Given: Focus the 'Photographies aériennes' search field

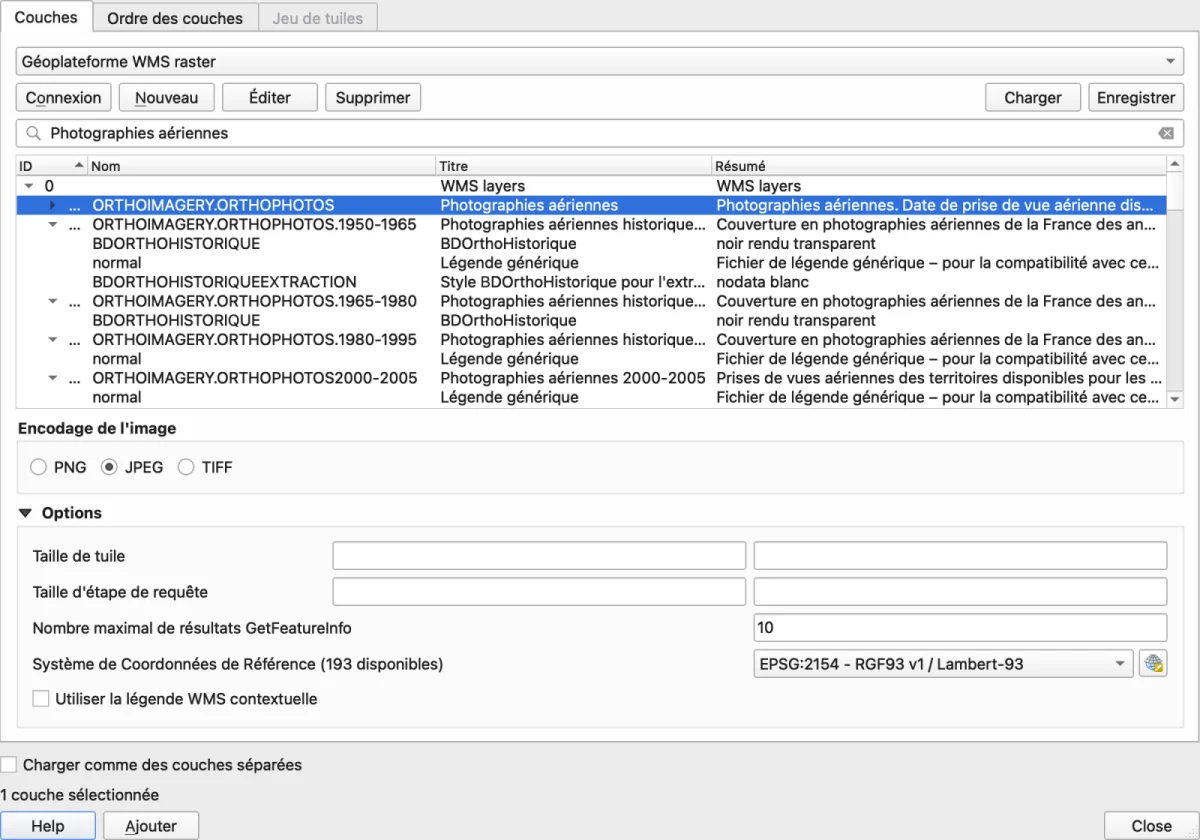Looking at the screenshot, I should point(600,133).
